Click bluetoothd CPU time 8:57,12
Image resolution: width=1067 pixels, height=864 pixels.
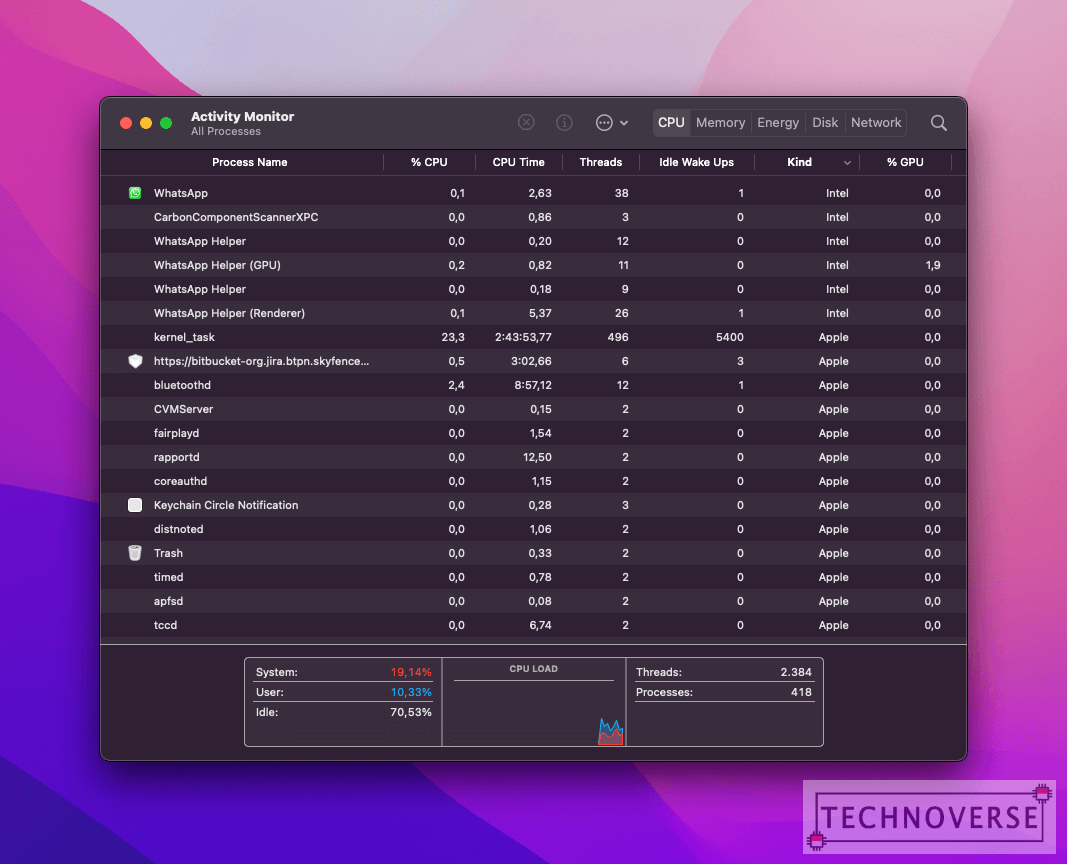tap(533, 385)
